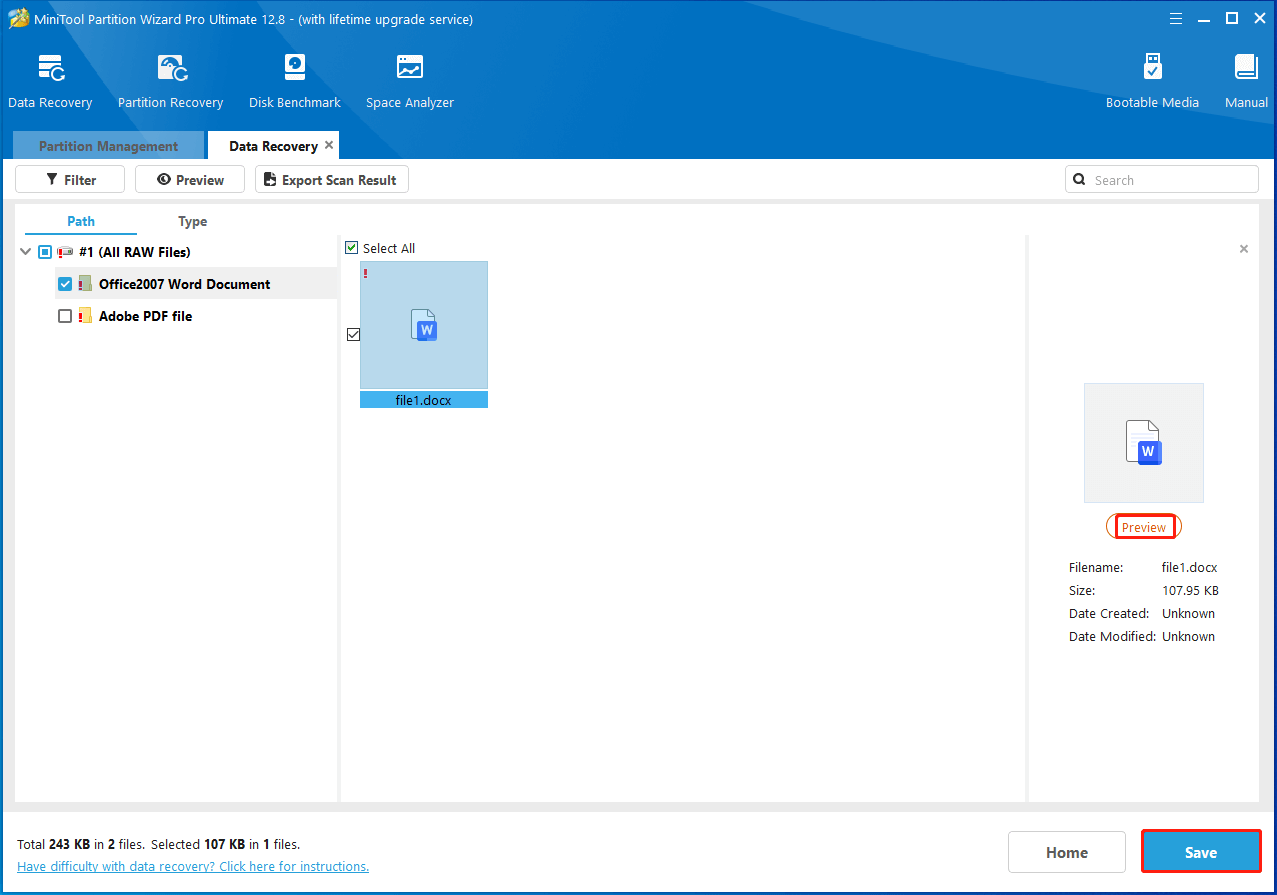
Task: Click the magnifier icon in the search box
Action: 1079,180
